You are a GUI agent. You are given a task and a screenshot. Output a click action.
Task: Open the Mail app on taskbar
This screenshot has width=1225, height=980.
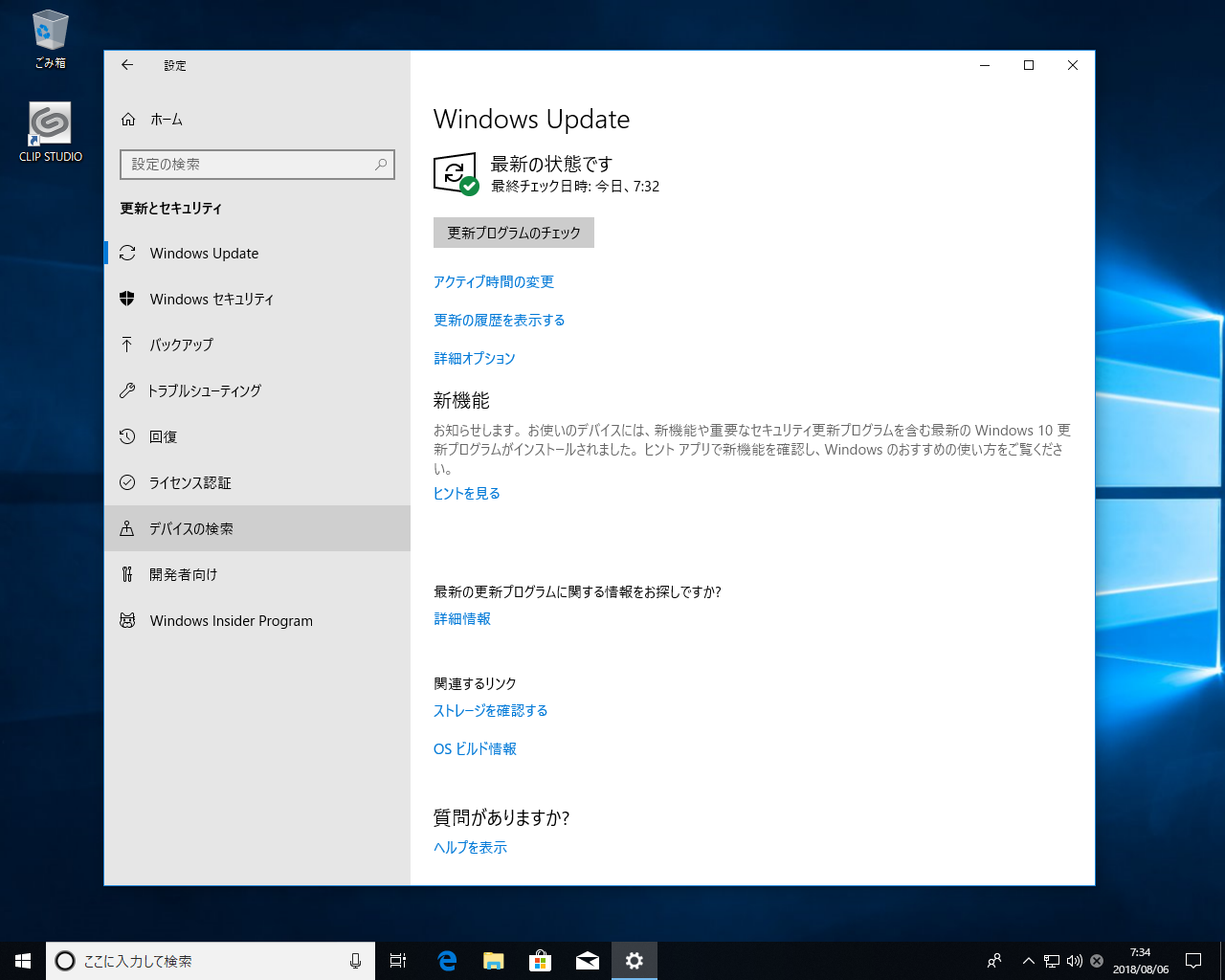point(588,961)
